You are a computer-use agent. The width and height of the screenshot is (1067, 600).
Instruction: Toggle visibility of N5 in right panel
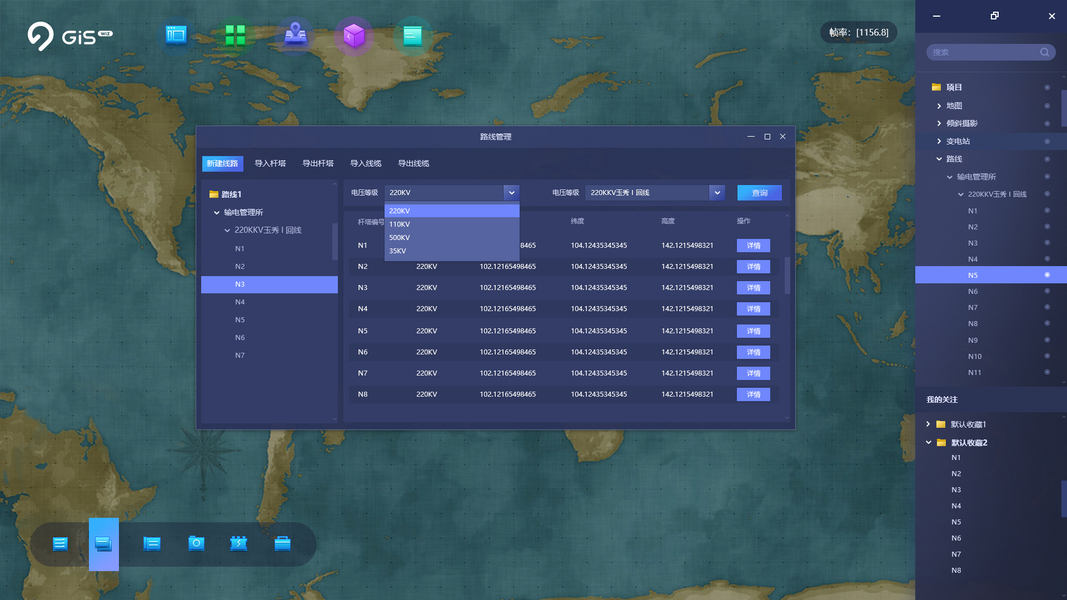(1047, 275)
